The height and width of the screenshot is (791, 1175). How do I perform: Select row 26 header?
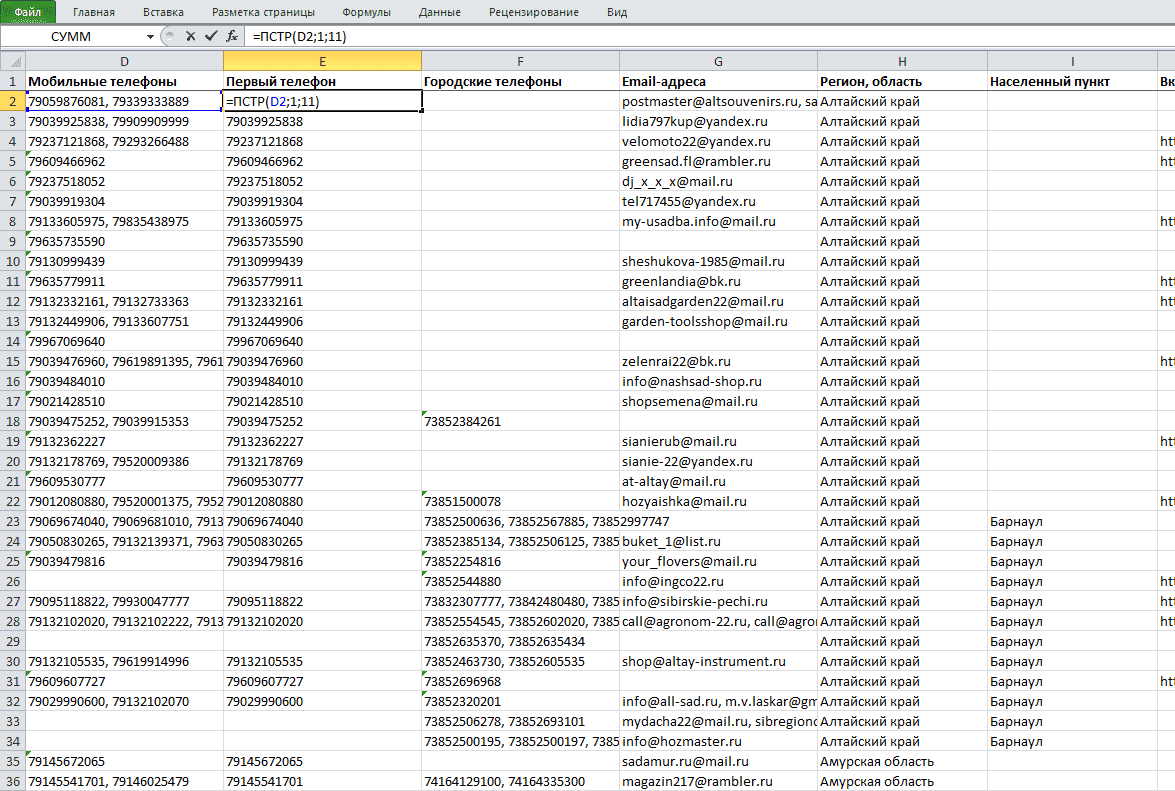tap(13, 581)
